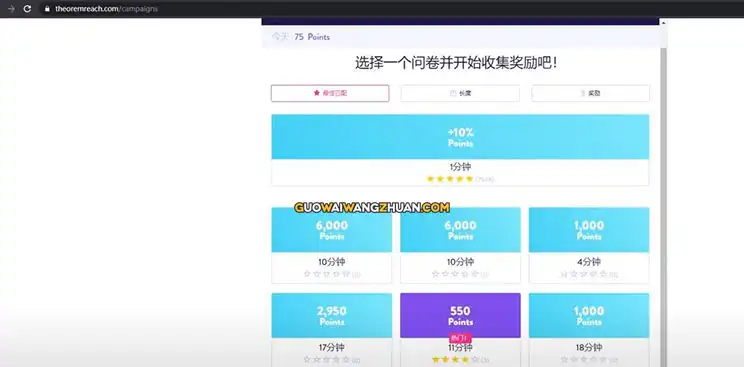The width and height of the screenshot is (744, 367).
Task: Click the clock icon on the 长度 tab
Action: pos(453,94)
